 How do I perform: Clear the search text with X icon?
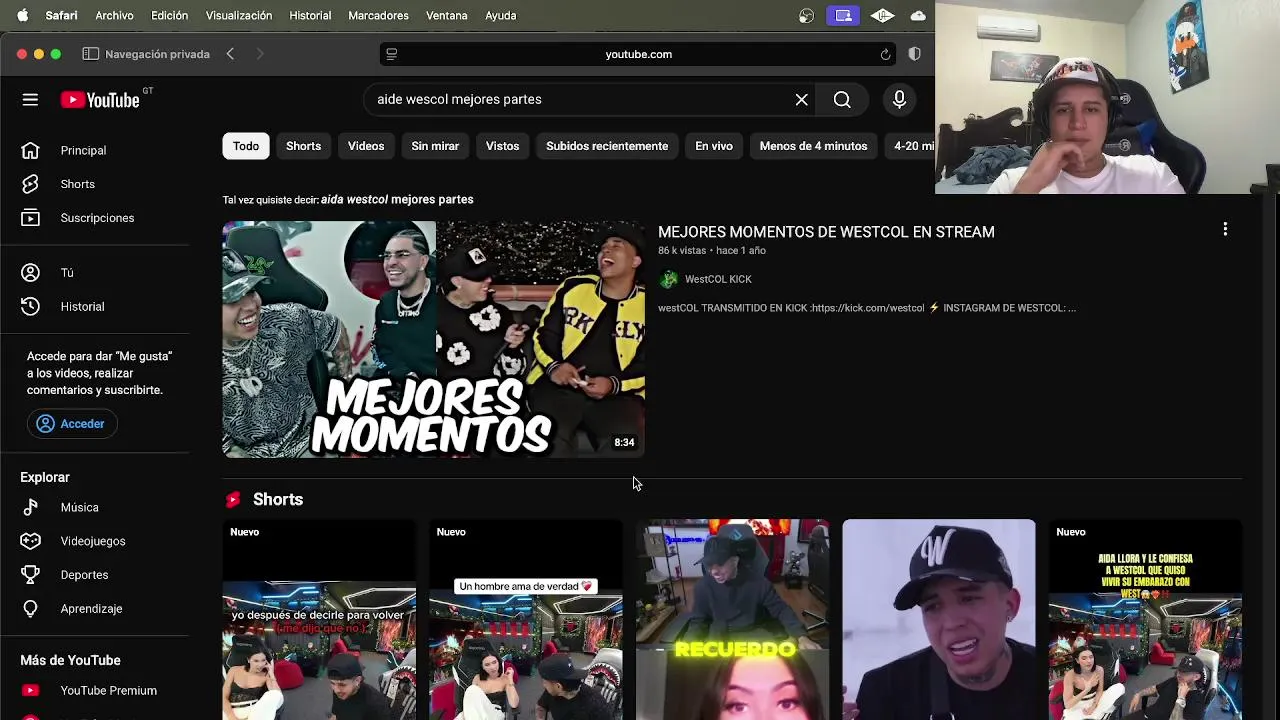pyautogui.click(x=801, y=99)
